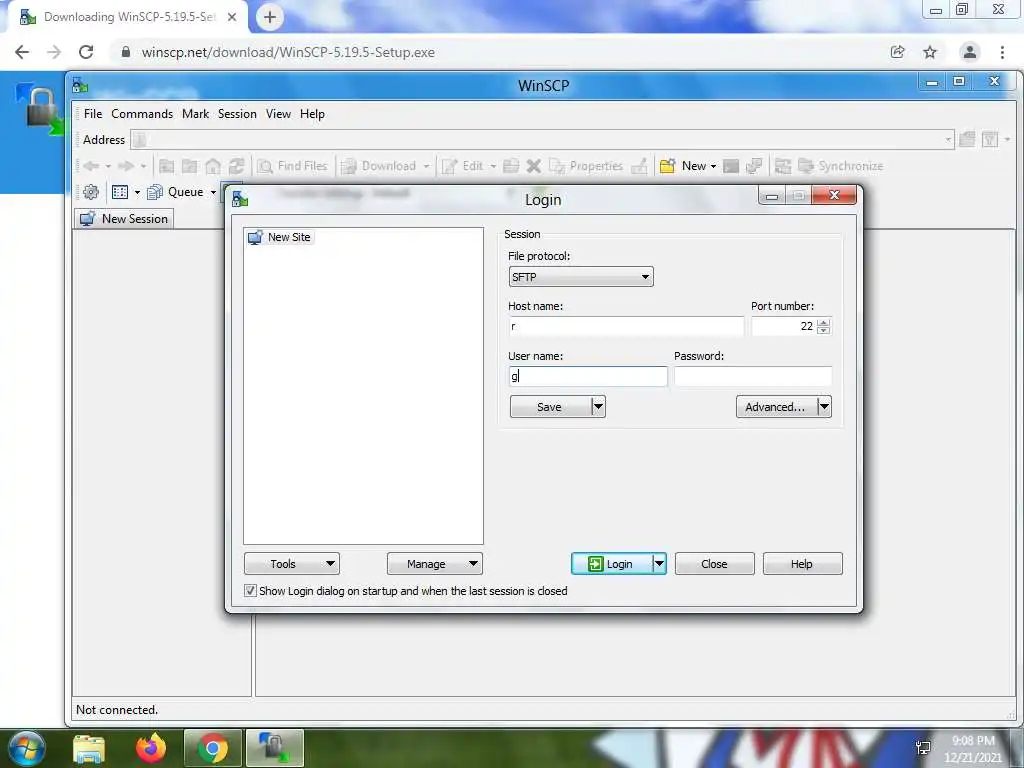Open the Mark menu in WinSCP
This screenshot has height=768, width=1024.
pyautogui.click(x=195, y=114)
